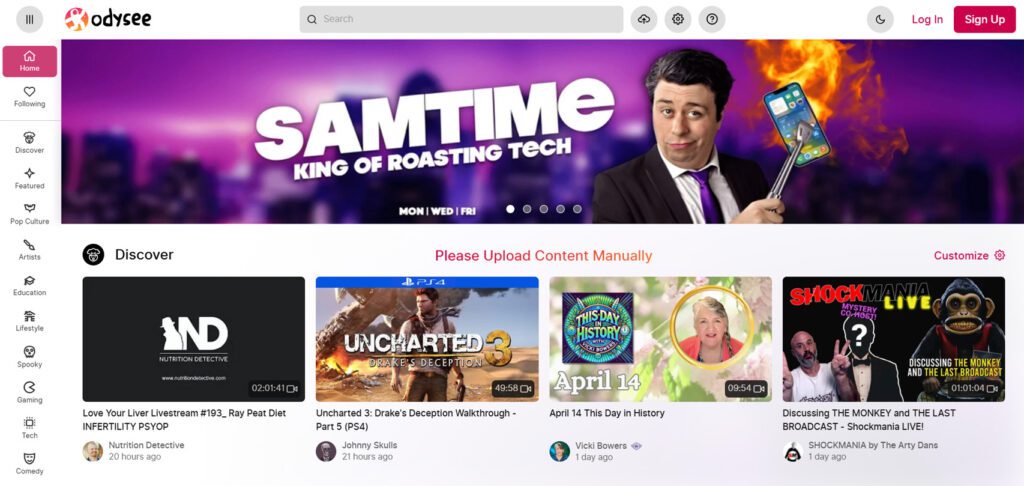This screenshot has height=486, width=1024.
Task: Select third banner carousel dot
Action: 544,209
